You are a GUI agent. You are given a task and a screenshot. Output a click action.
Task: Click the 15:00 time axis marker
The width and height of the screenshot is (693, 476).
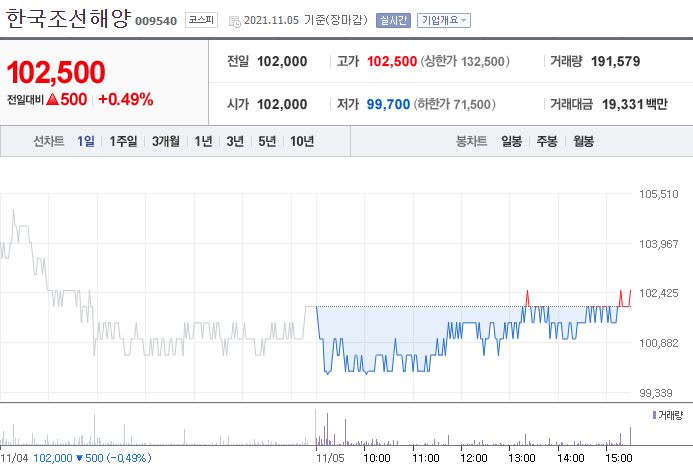click(x=619, y=458)
